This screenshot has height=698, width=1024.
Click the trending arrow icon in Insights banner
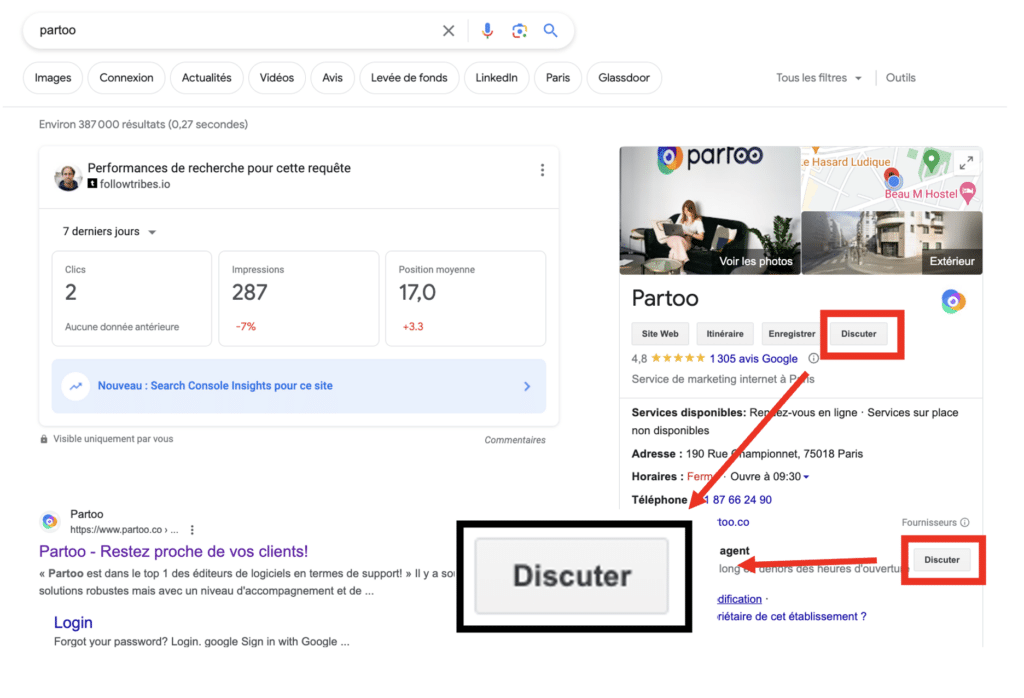point(76,386)
